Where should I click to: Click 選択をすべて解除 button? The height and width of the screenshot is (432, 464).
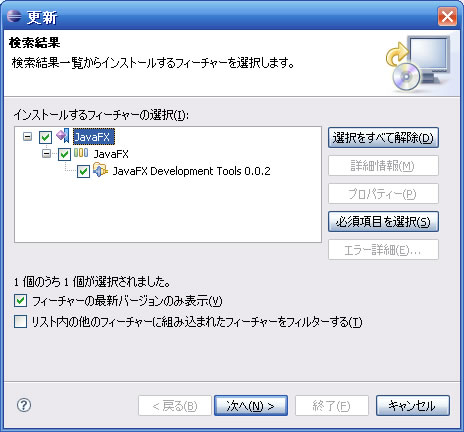tap(383, 138)
